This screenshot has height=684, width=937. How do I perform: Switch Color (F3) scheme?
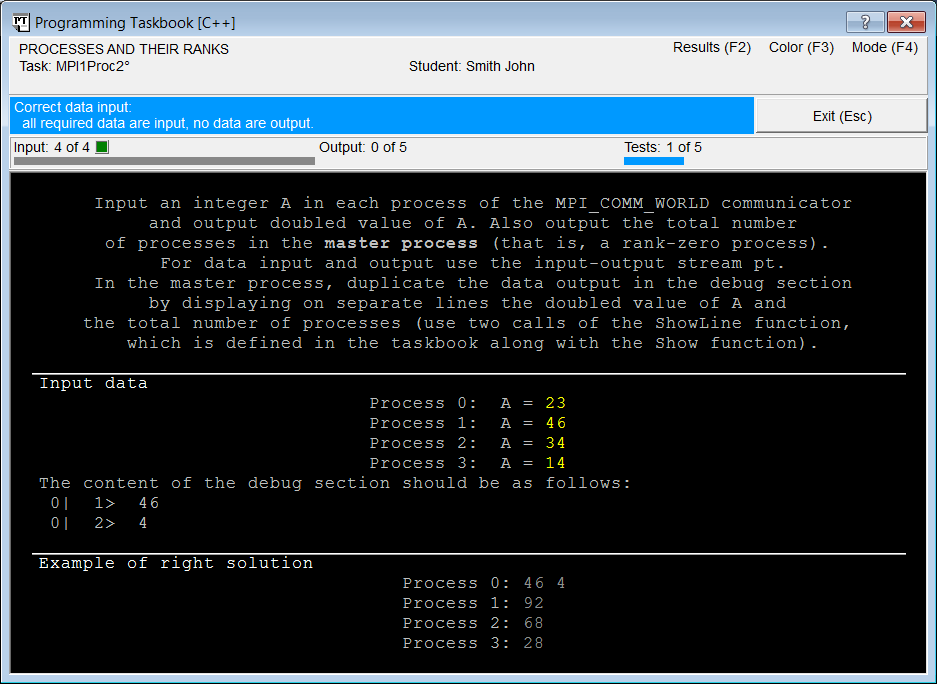click(801, 47)
